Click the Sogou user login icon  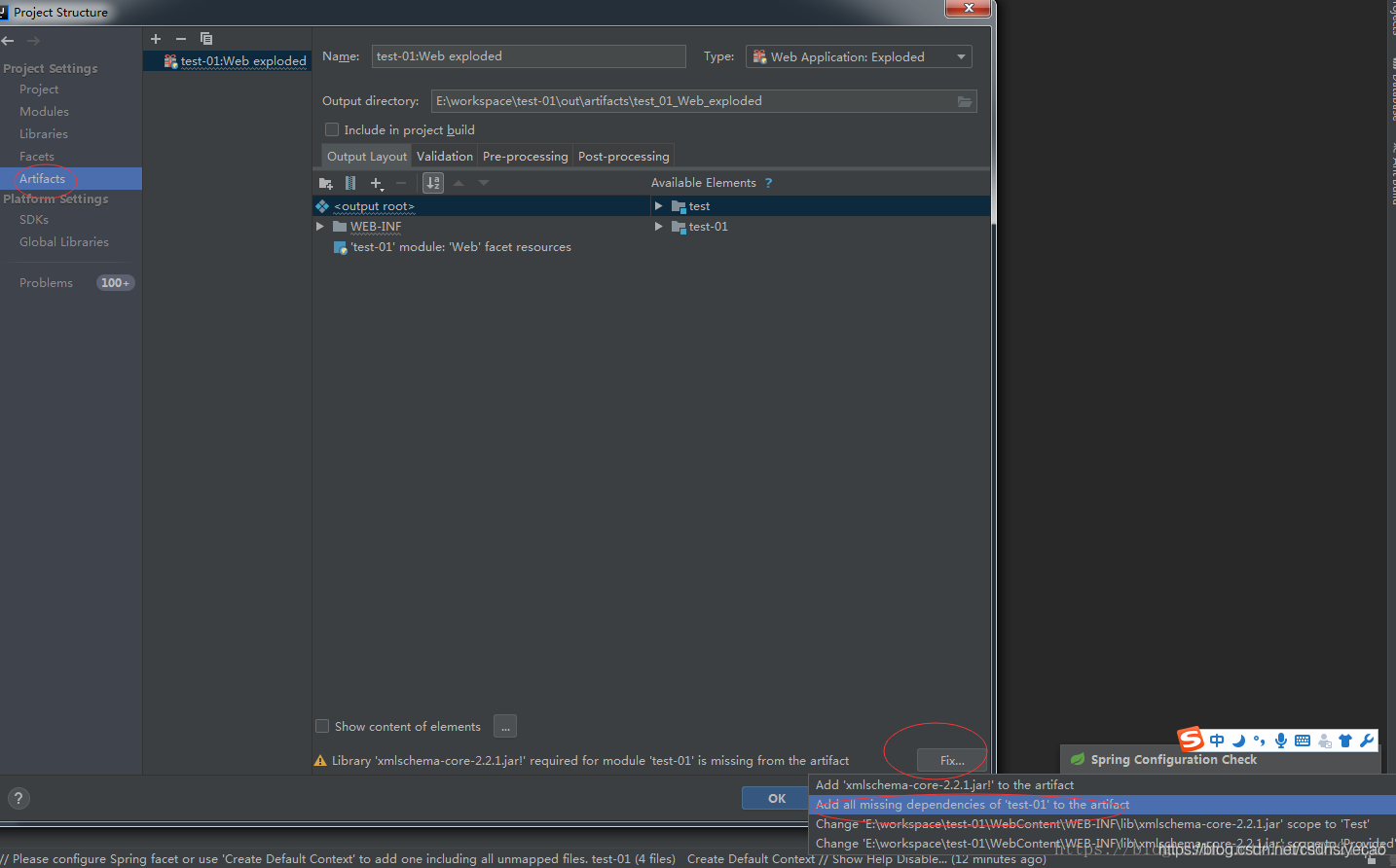[1324, 741]
